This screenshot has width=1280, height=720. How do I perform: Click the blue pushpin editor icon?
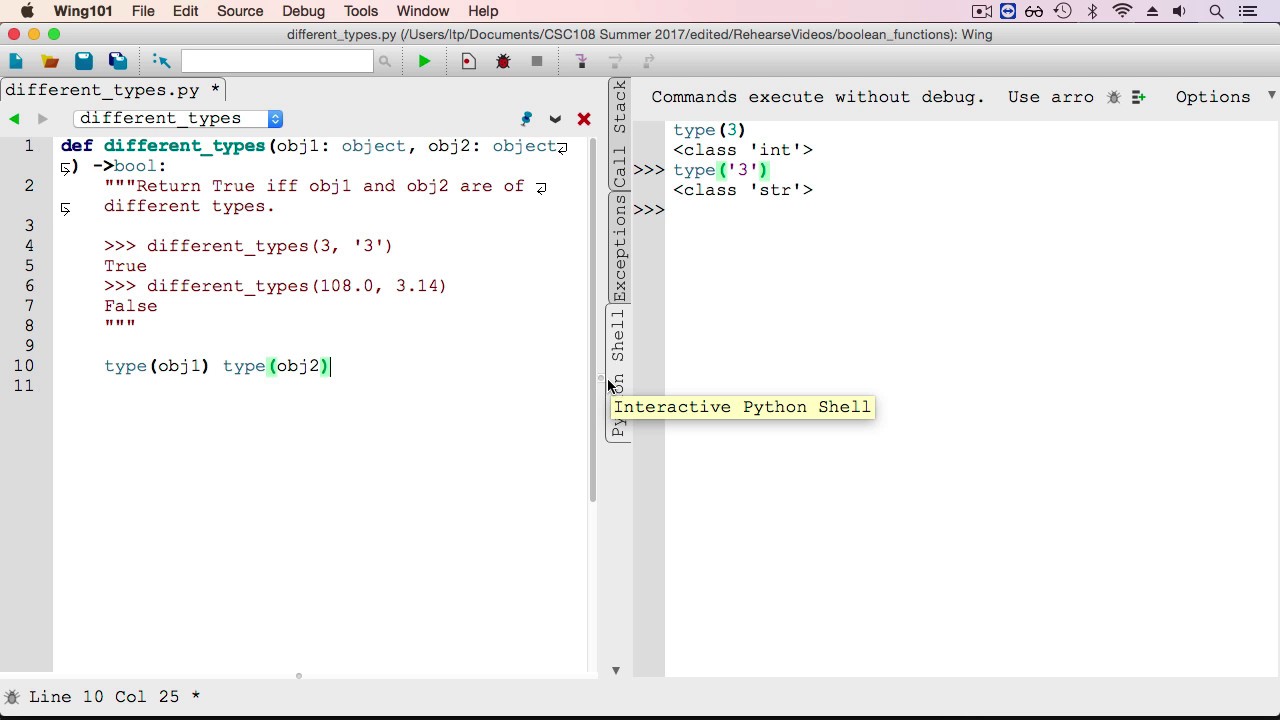coord(527,118)
